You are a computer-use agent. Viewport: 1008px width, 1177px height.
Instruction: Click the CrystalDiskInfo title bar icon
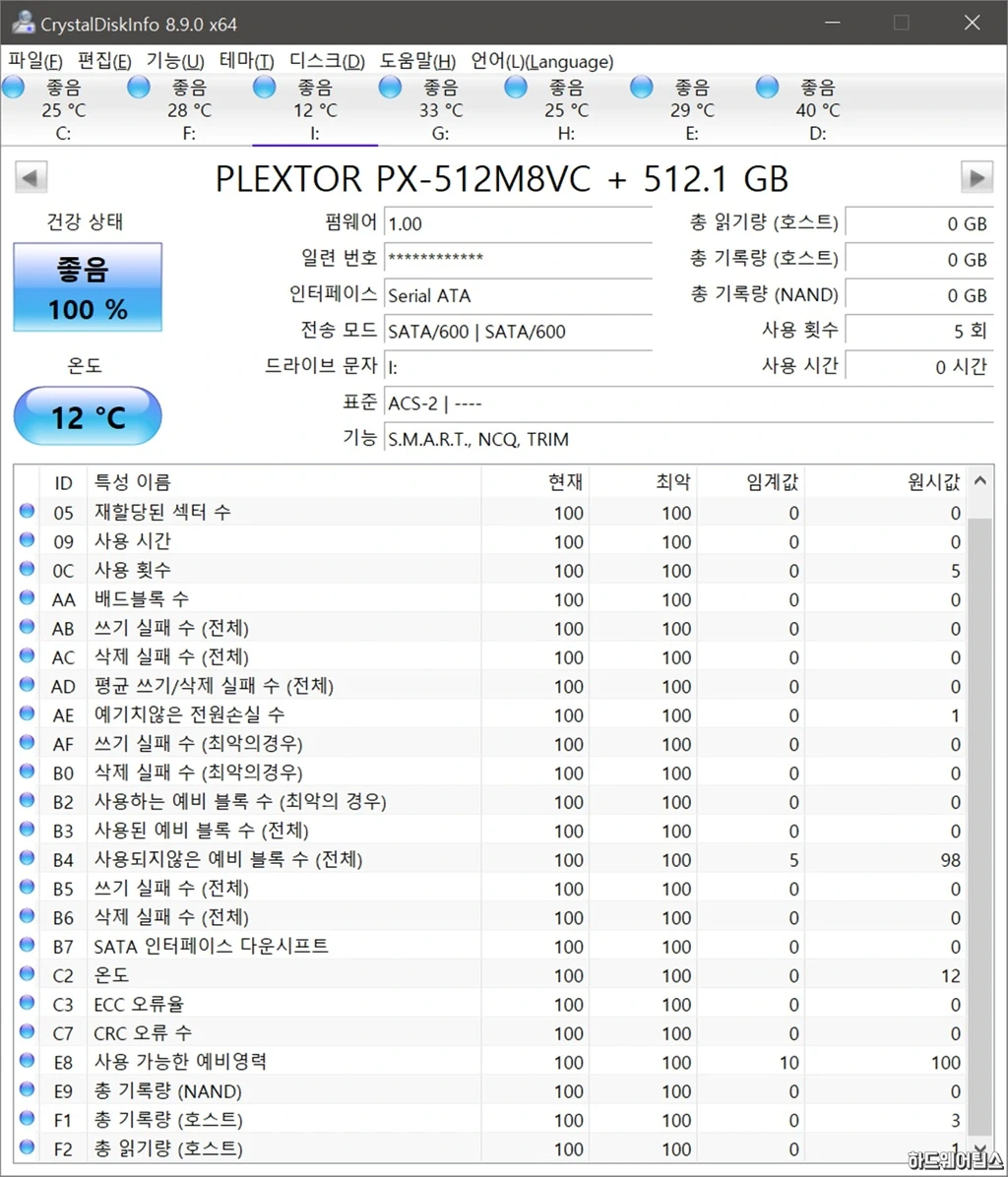pos(23,22)
